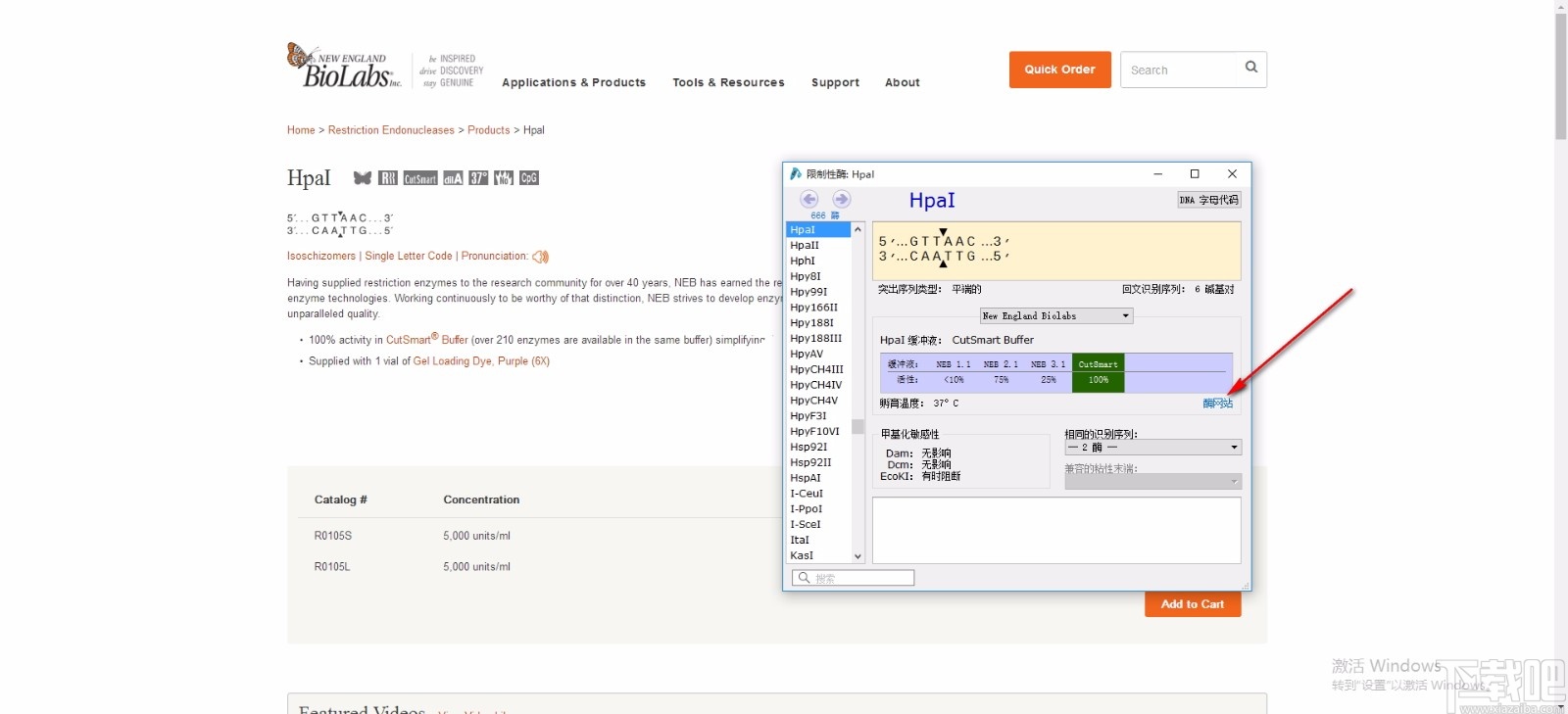Play the pronunciation speaker icon
The image size is (1568, 714).
(540, 257)
